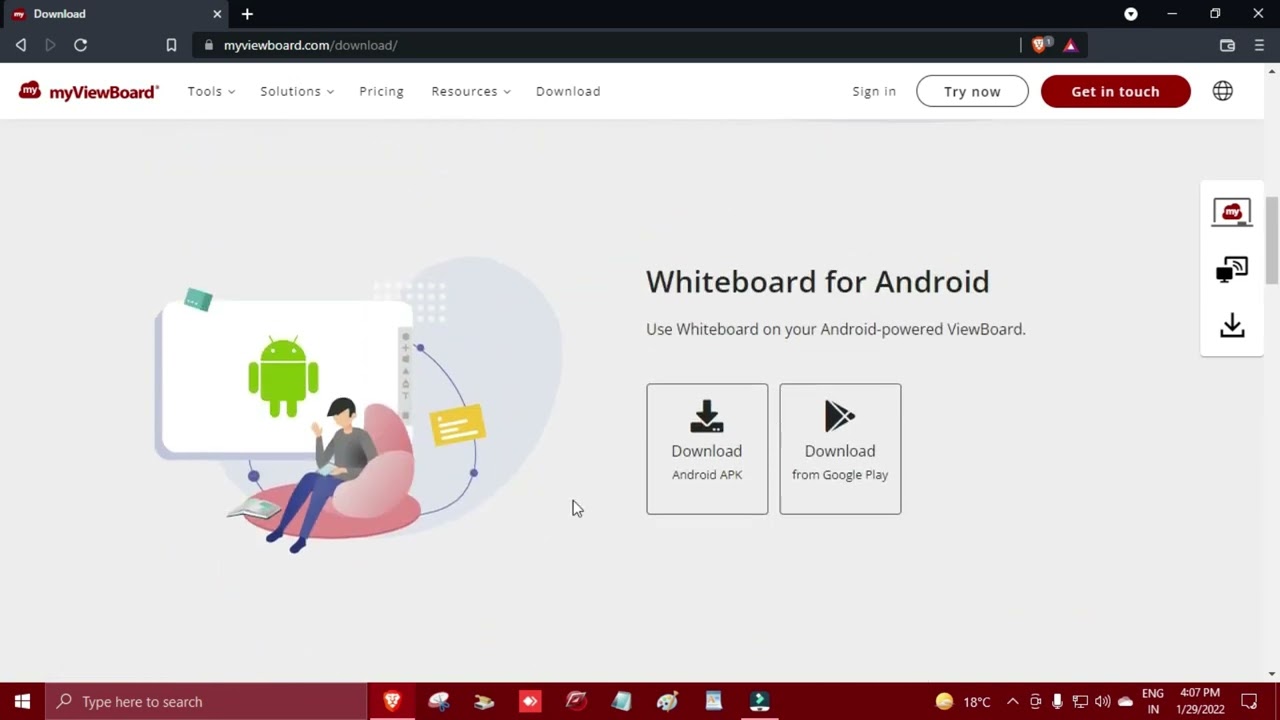
Task: Open a new browser tab
Action: 247,14
